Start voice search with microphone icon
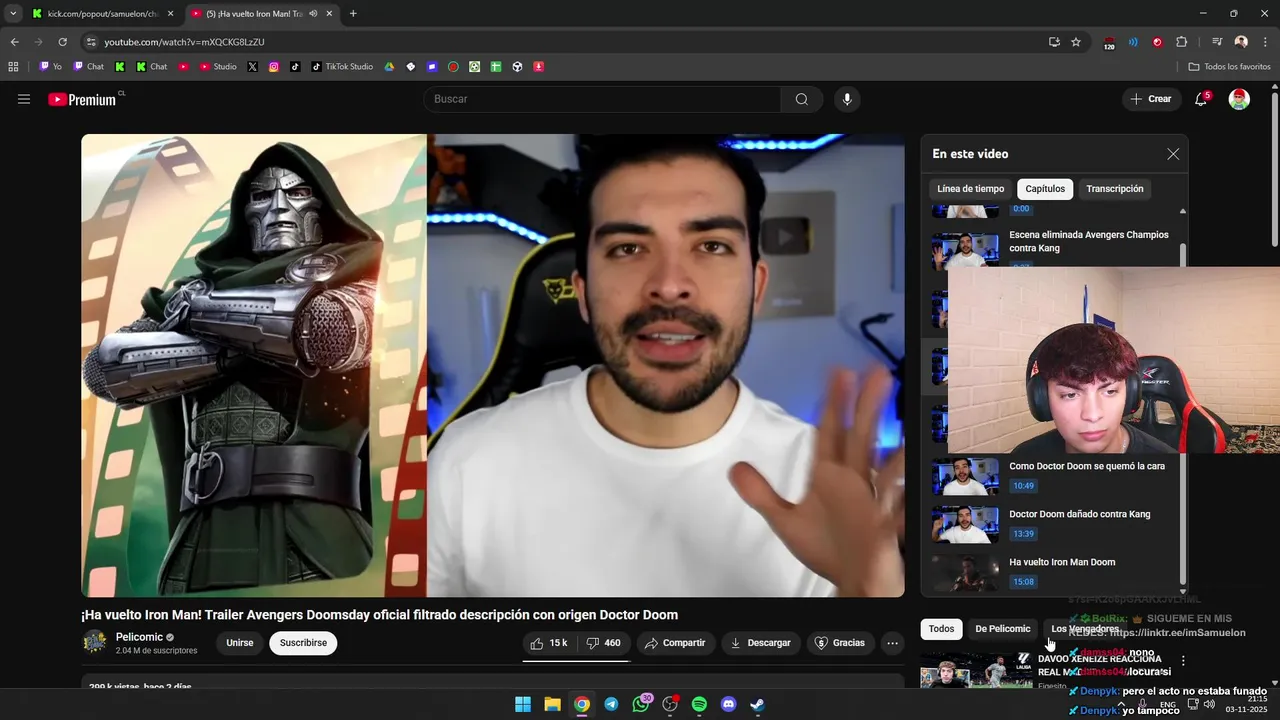 coord(847,99)
